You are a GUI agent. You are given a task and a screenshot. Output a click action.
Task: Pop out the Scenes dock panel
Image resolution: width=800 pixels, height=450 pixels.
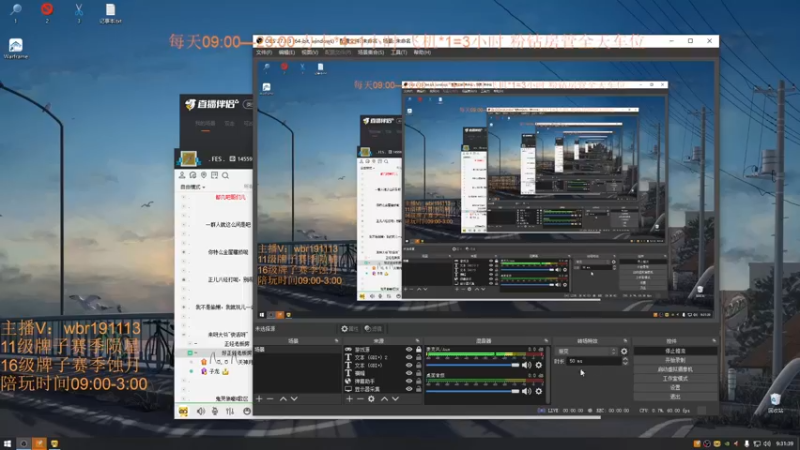point(336,341)
